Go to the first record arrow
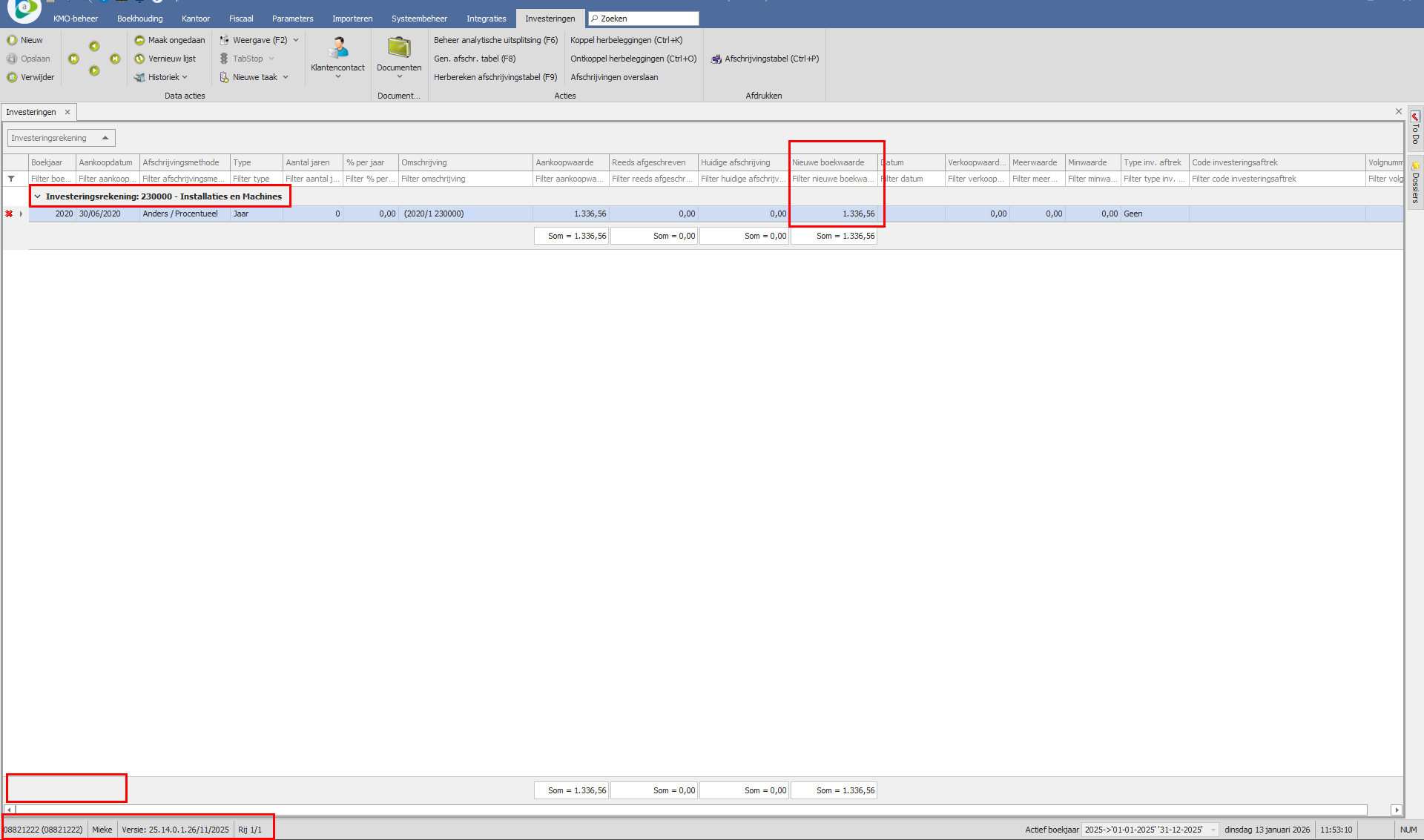This screenshot has height=840, width=1424. point(73,59)
